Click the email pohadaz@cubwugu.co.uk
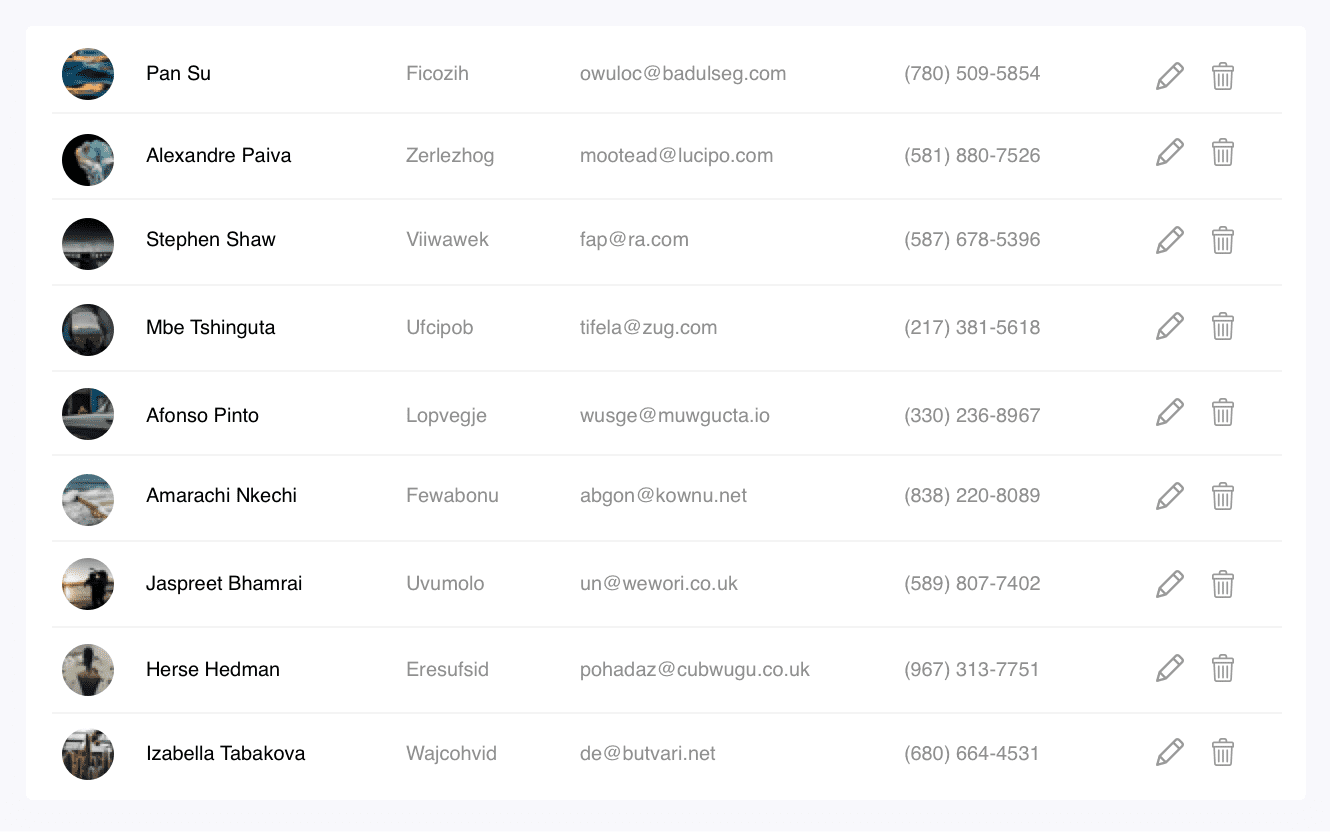 [x=695, y=669]
